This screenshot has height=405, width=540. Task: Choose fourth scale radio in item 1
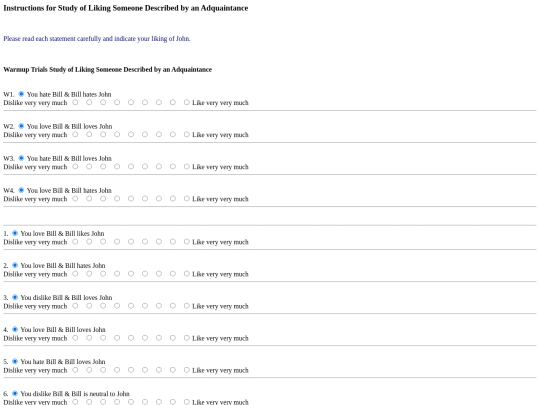[x=117, y=241]
